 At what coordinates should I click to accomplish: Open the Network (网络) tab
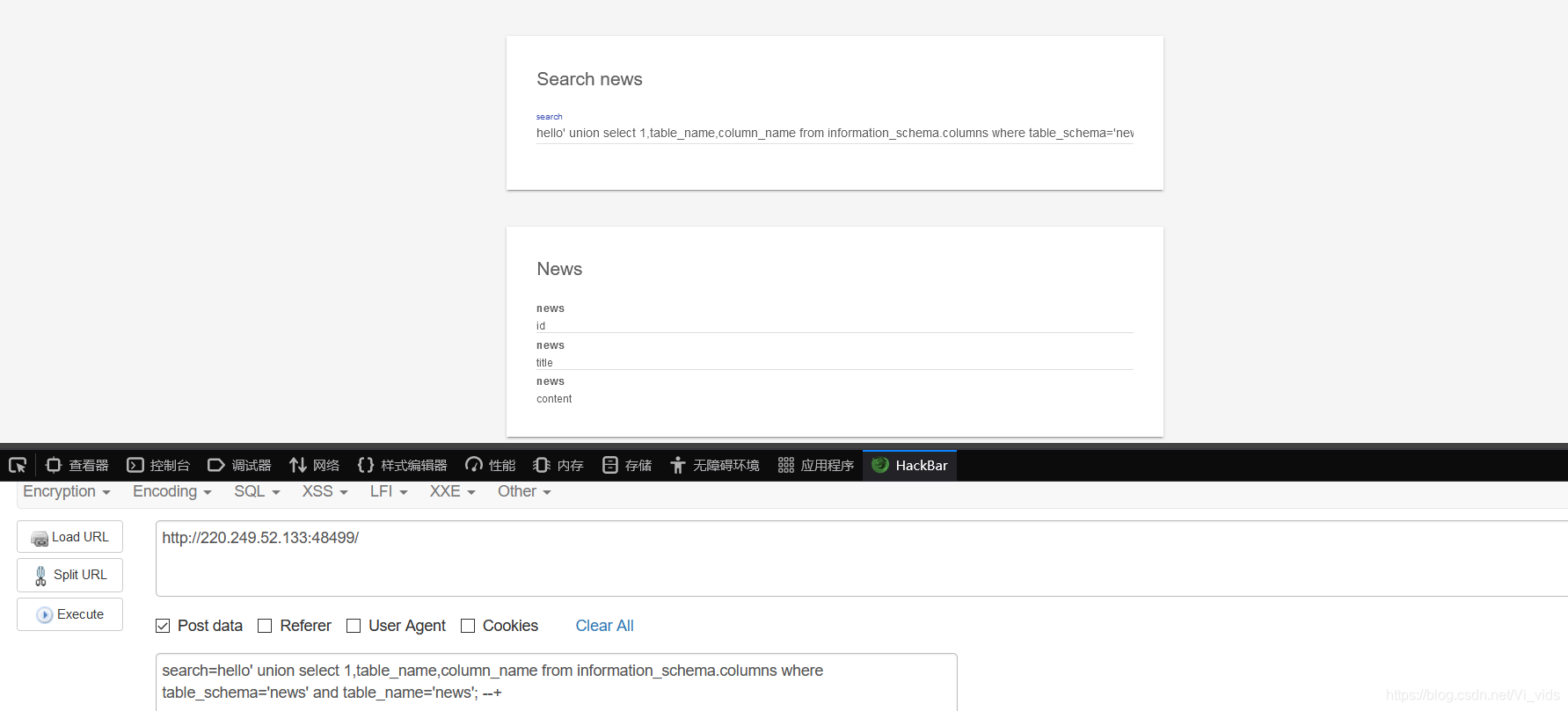tap(314, 465)
